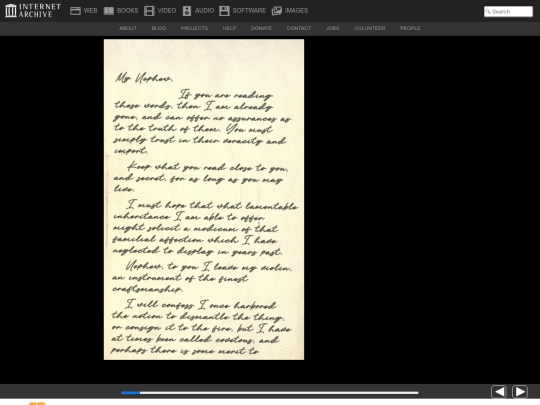Viewport: 540px width, 405px height.
Task: Open the Blog link
Action: pos(159,28)
